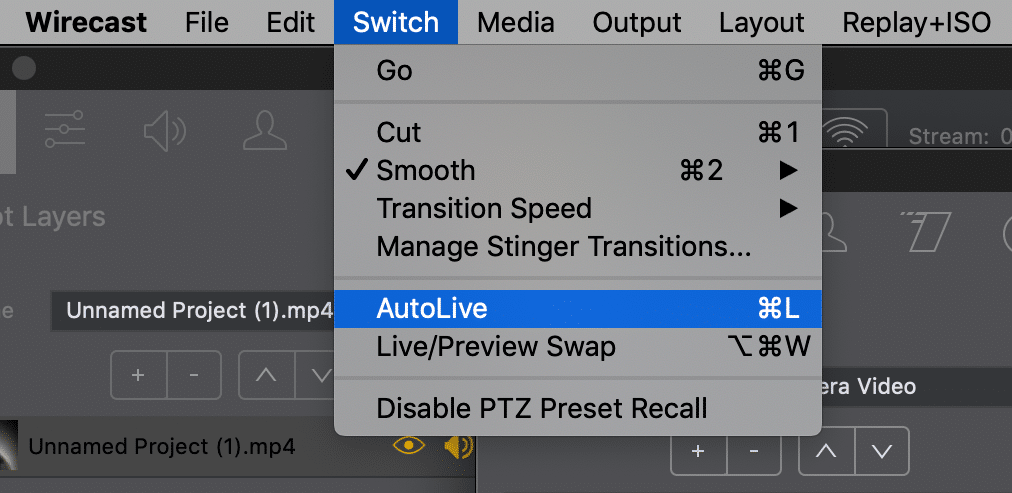Open the Unnamed Project (1).mp4 source dropdown
1012x493 pixels.
pyautogui.click(x=194, y=311)
